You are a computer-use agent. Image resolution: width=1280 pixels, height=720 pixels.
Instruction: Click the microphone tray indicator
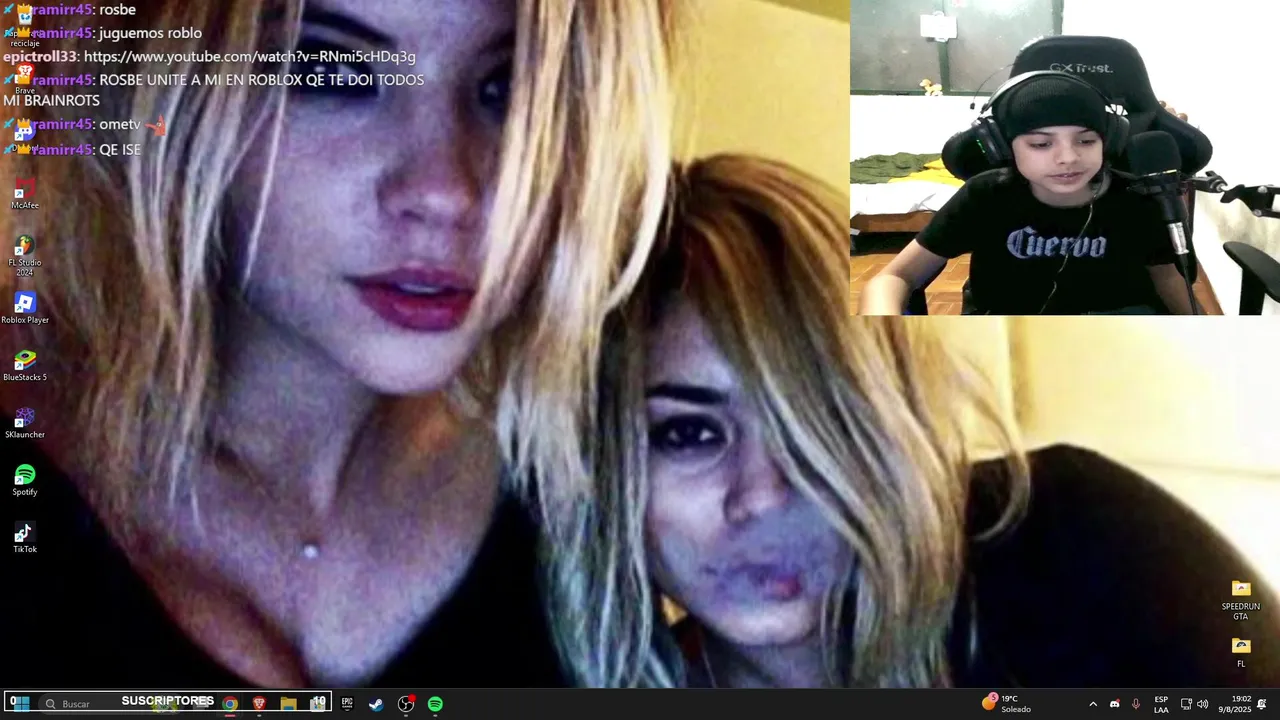tap(1135, 704)
